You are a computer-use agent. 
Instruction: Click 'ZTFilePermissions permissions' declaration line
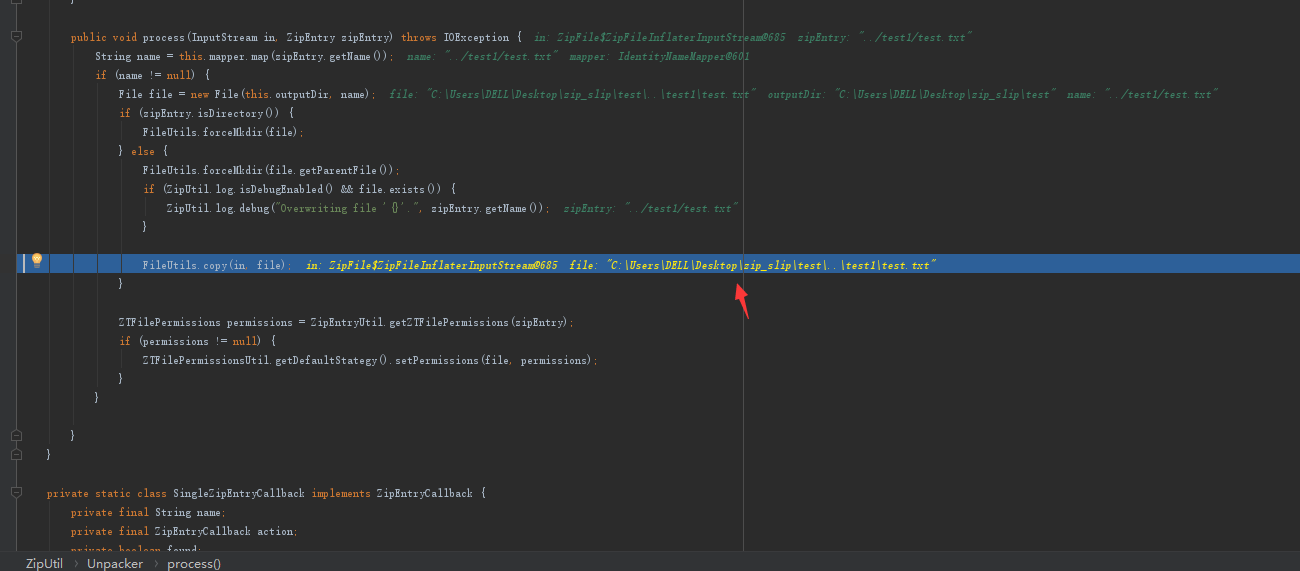point(346,322)
